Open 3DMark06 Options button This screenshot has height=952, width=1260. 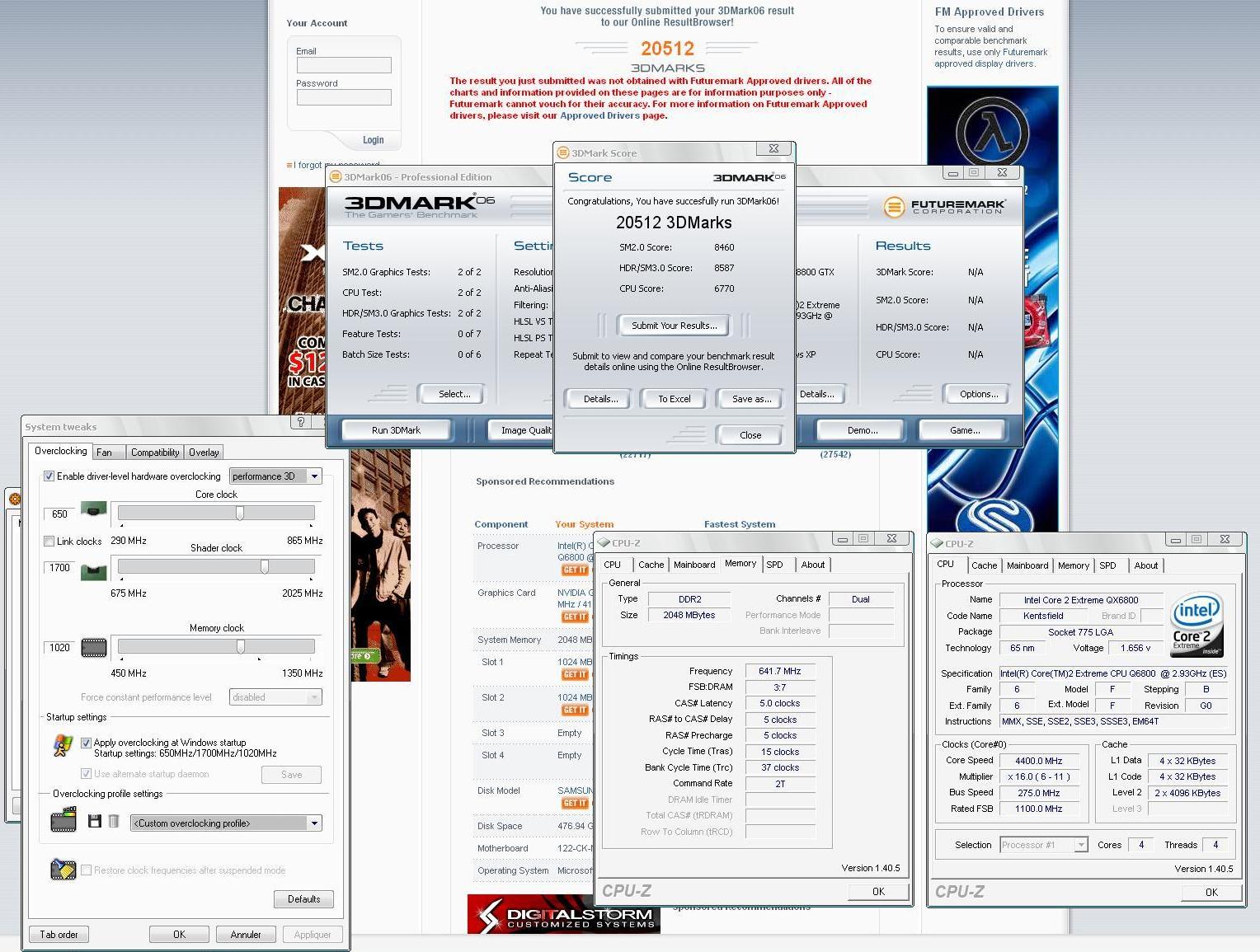(x=978, y=394)
